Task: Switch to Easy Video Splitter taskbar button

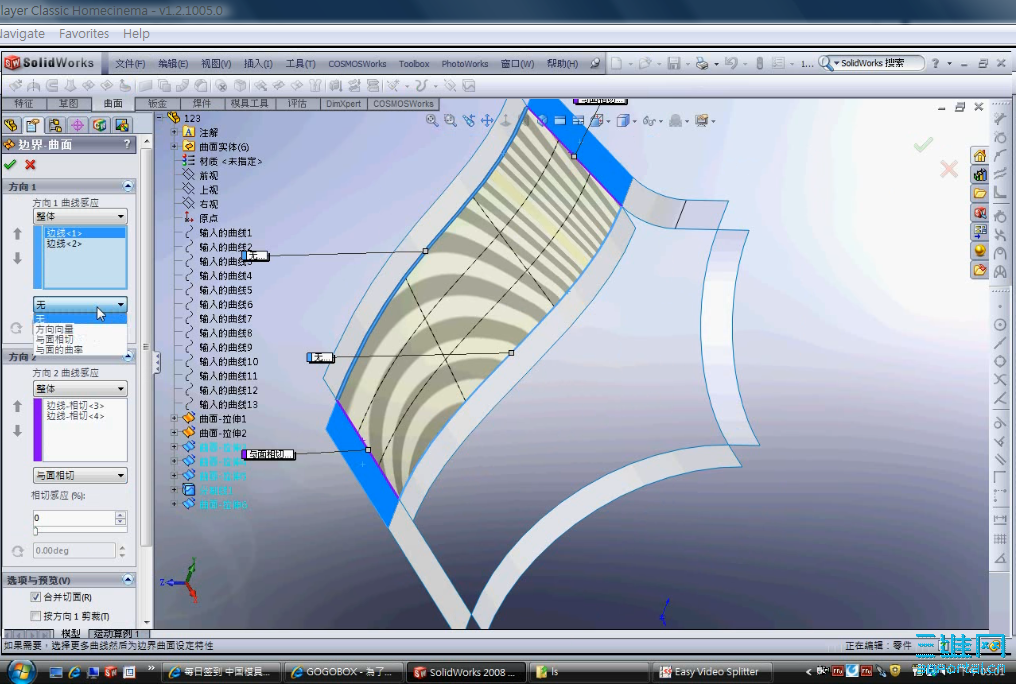Action: point(710,672)
